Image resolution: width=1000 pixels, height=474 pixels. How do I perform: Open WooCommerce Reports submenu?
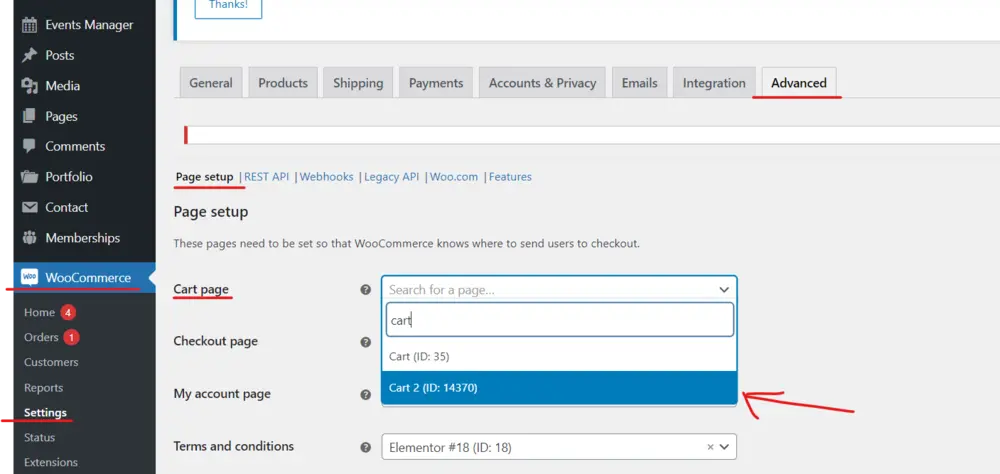click(x=43, y=387)
